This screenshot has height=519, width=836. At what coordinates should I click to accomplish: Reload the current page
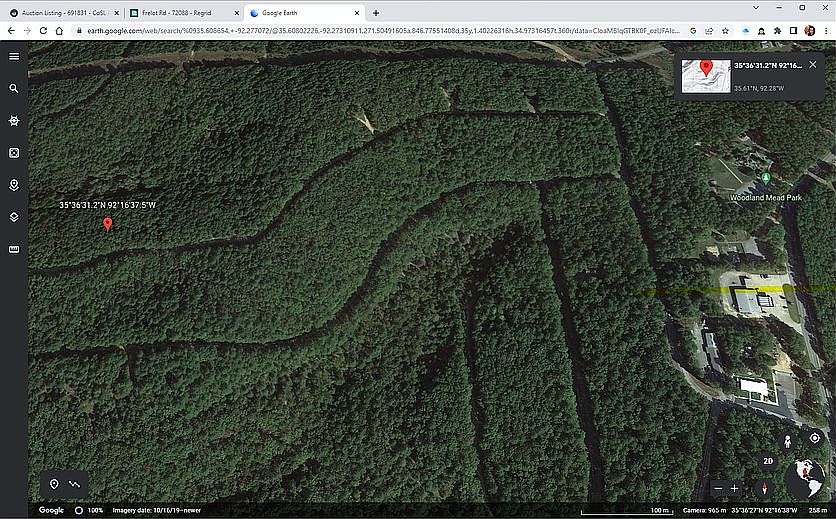coord(43,31)
